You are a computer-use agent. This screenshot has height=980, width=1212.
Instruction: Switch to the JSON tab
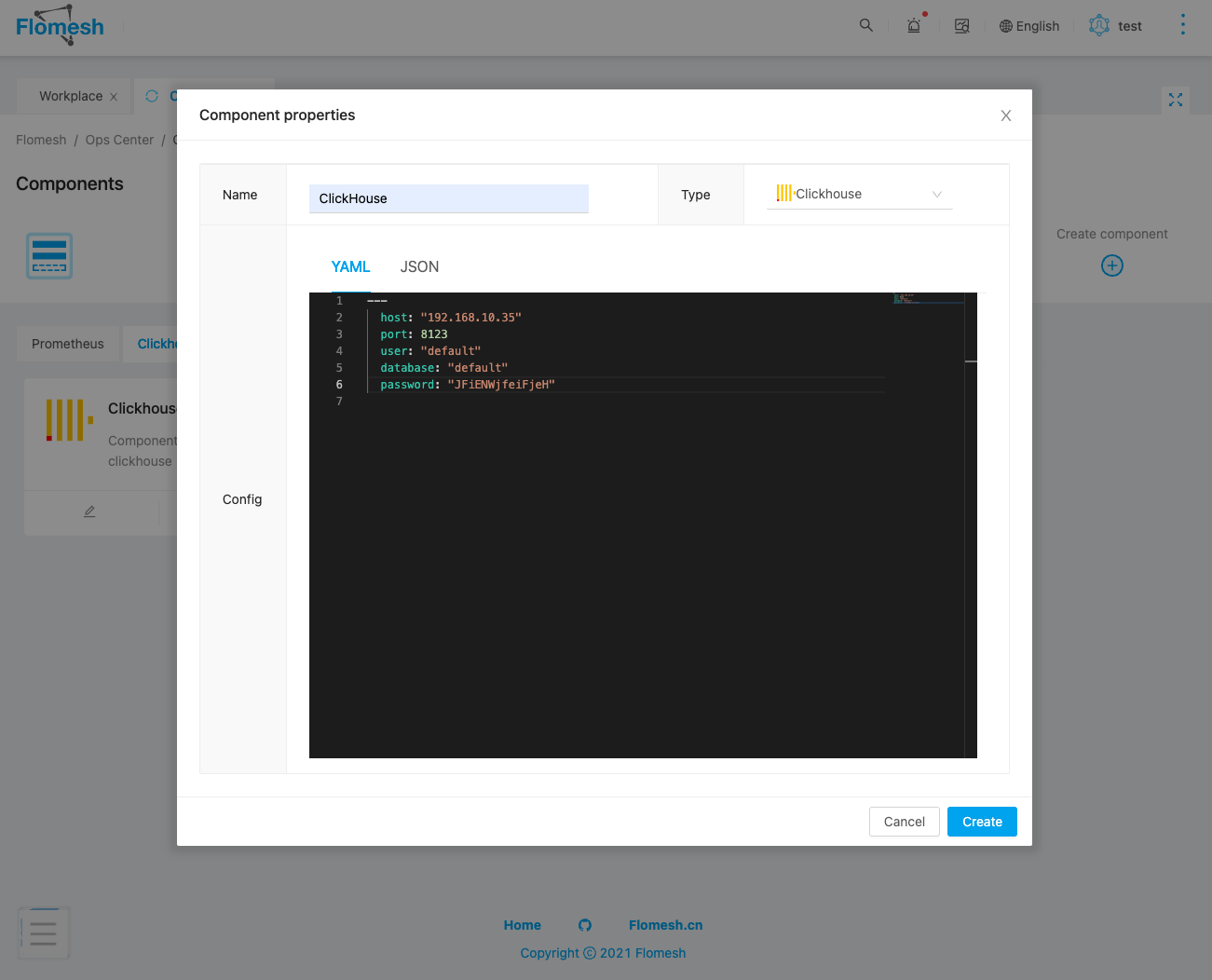(x=419, y=266)
